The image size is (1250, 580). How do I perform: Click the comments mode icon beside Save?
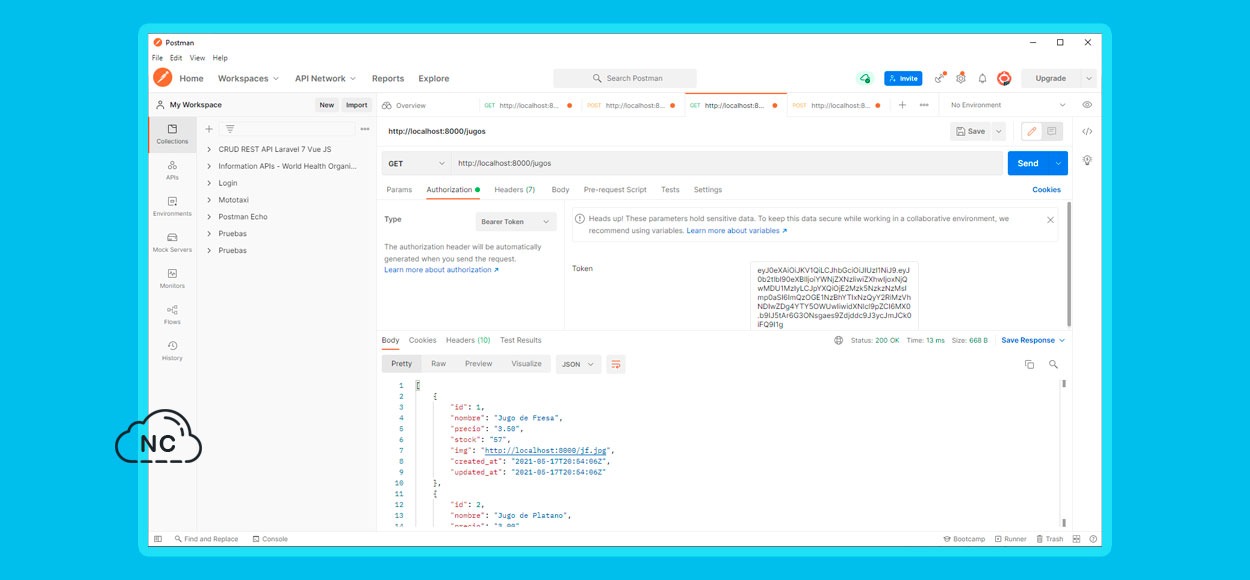click(1052, 131)
